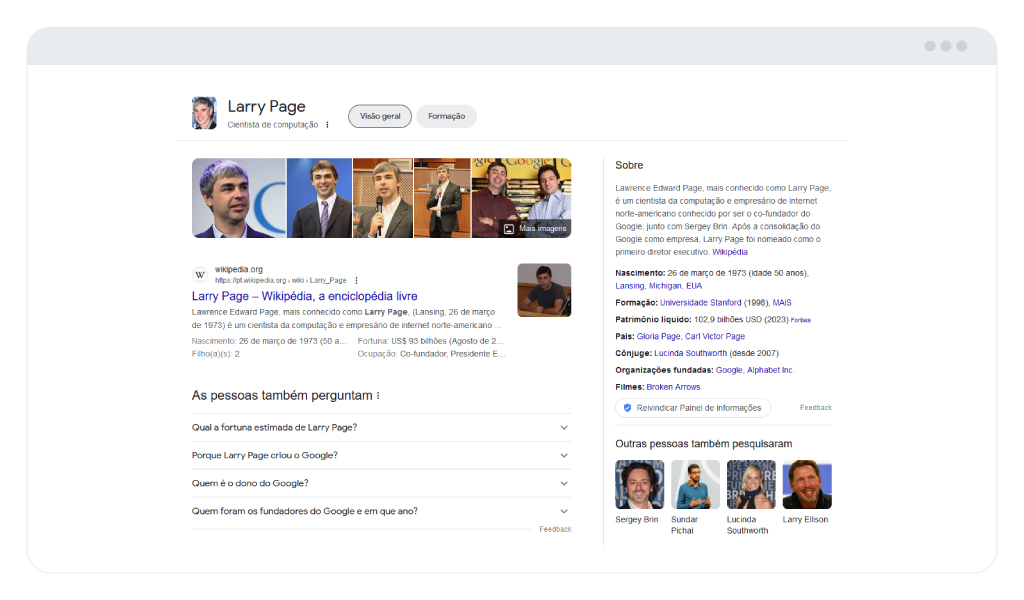Select the Visão geral tab

380,116
